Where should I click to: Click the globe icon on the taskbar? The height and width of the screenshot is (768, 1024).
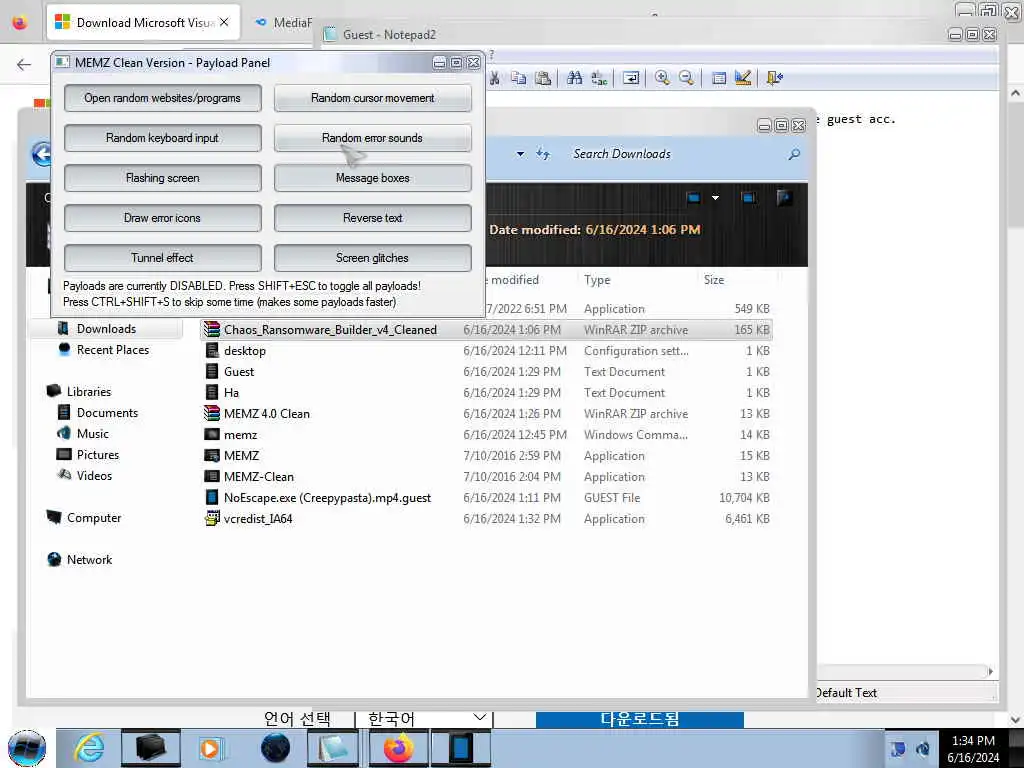[276, 748]
